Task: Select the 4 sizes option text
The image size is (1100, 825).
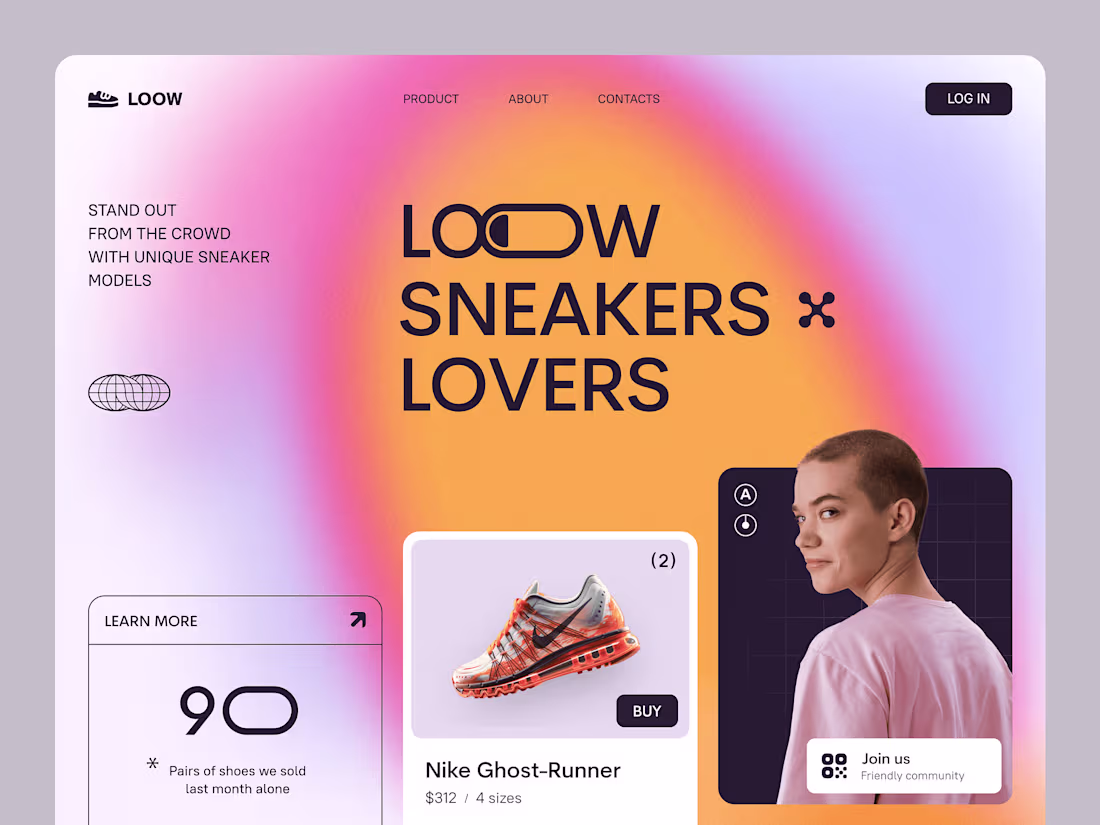Action: 499,798
